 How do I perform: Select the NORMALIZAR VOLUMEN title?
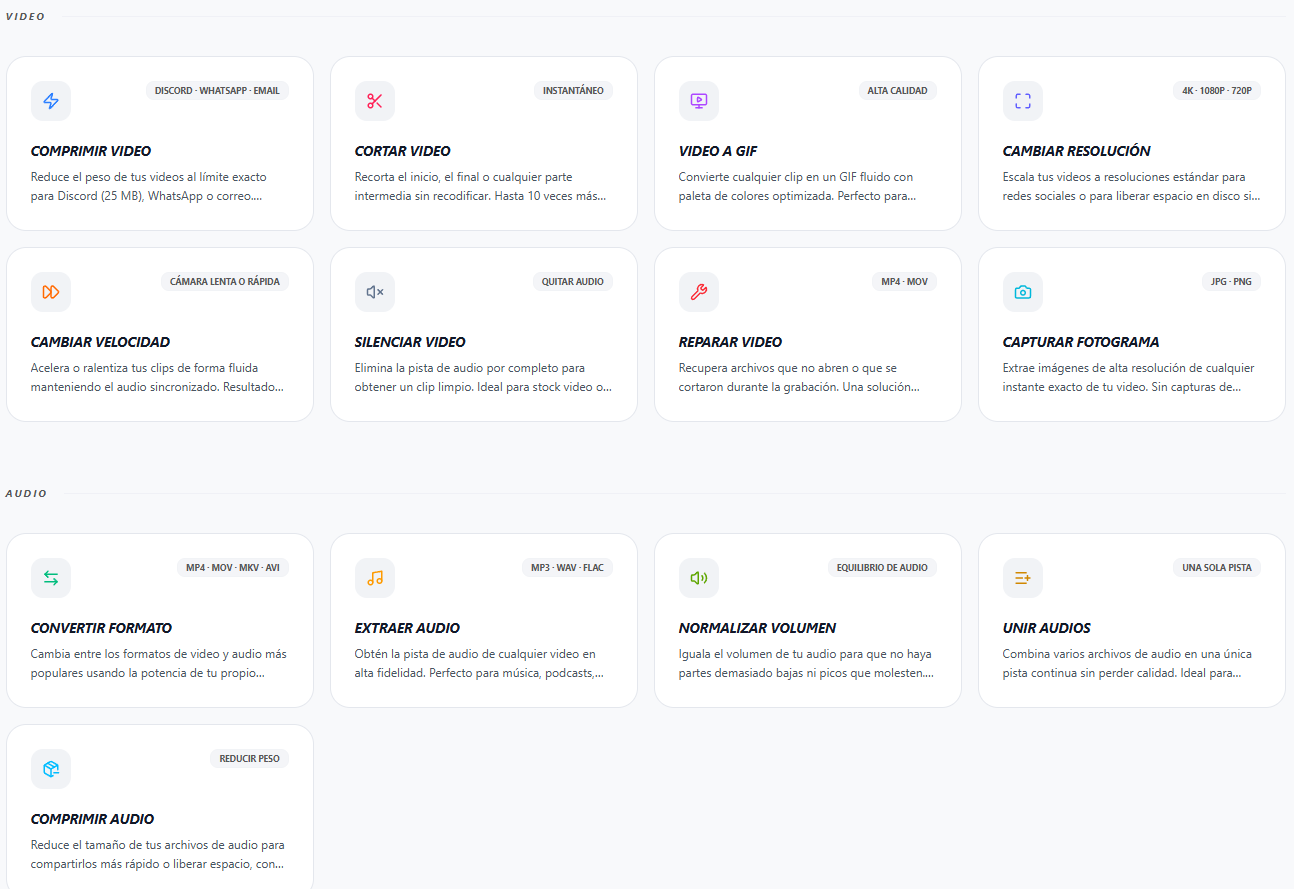tap(757, 628)
